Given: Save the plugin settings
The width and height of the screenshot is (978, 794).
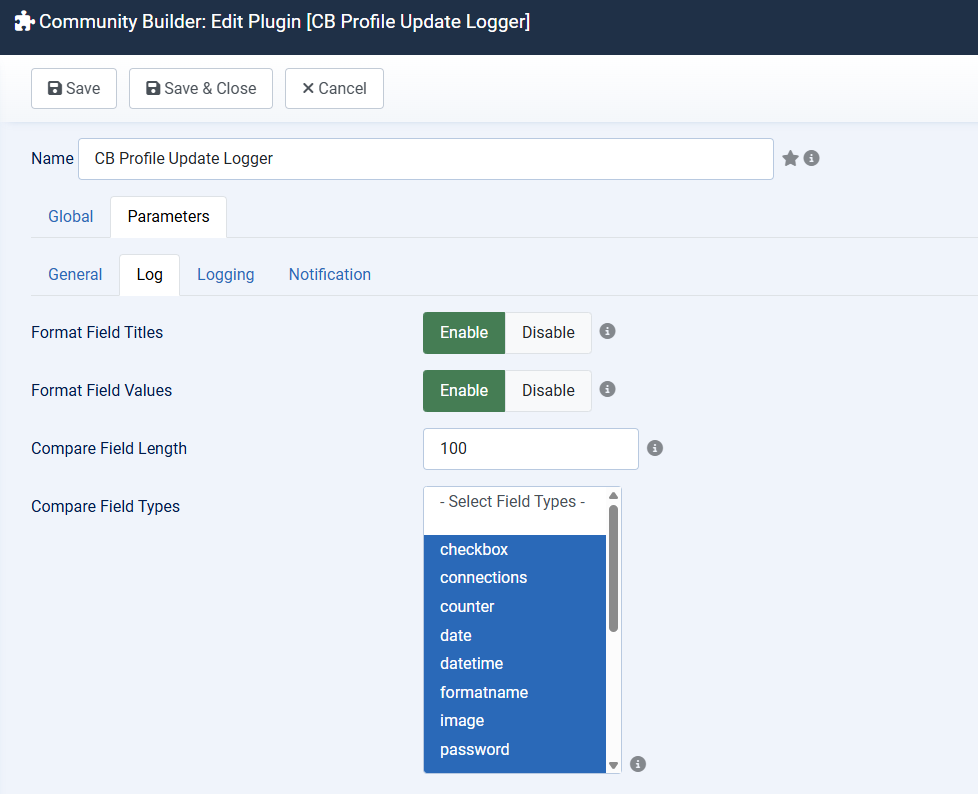Looking at the screenshot, I should 74,89.
